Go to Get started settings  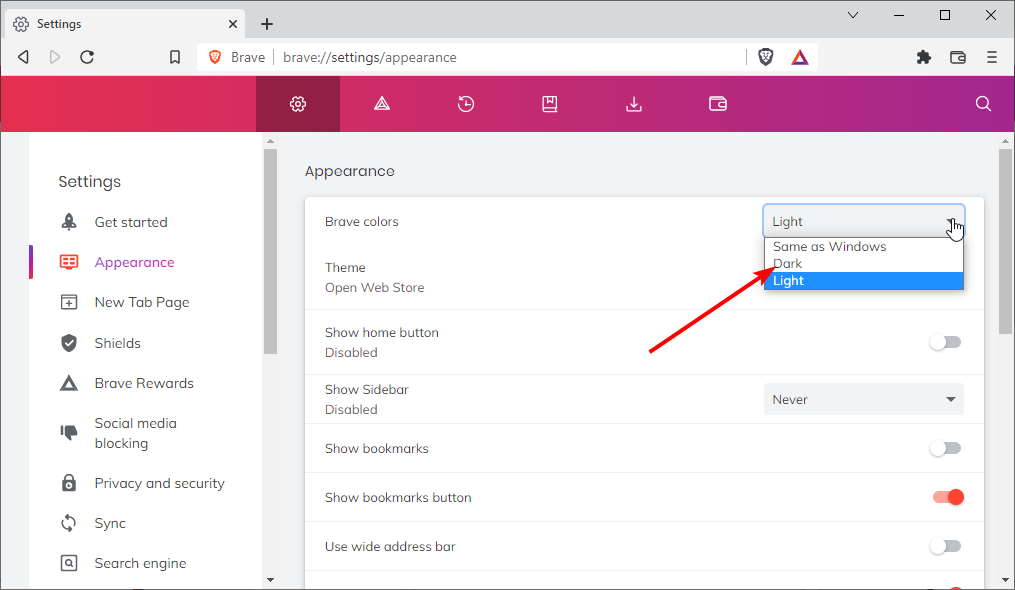pos(131,222)
